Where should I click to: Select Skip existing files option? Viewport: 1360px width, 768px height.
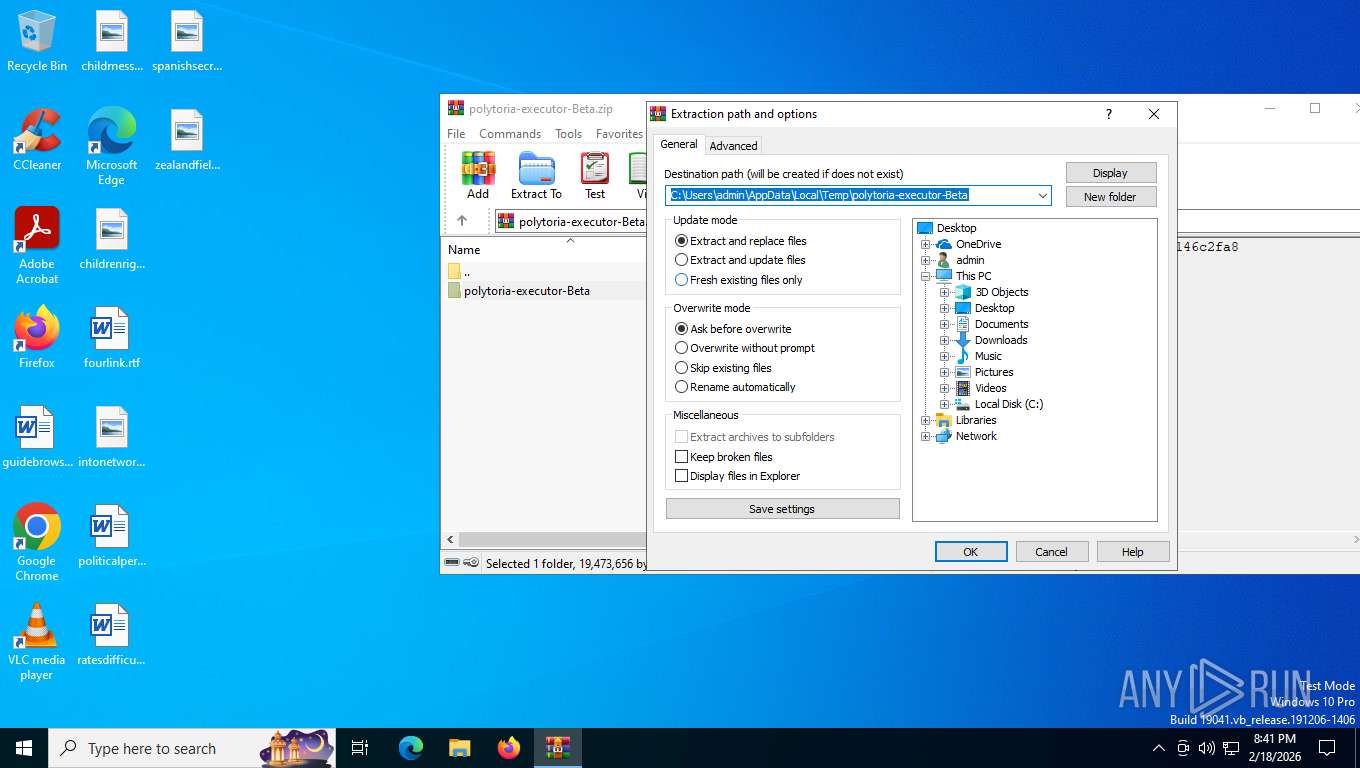(723, 368)
